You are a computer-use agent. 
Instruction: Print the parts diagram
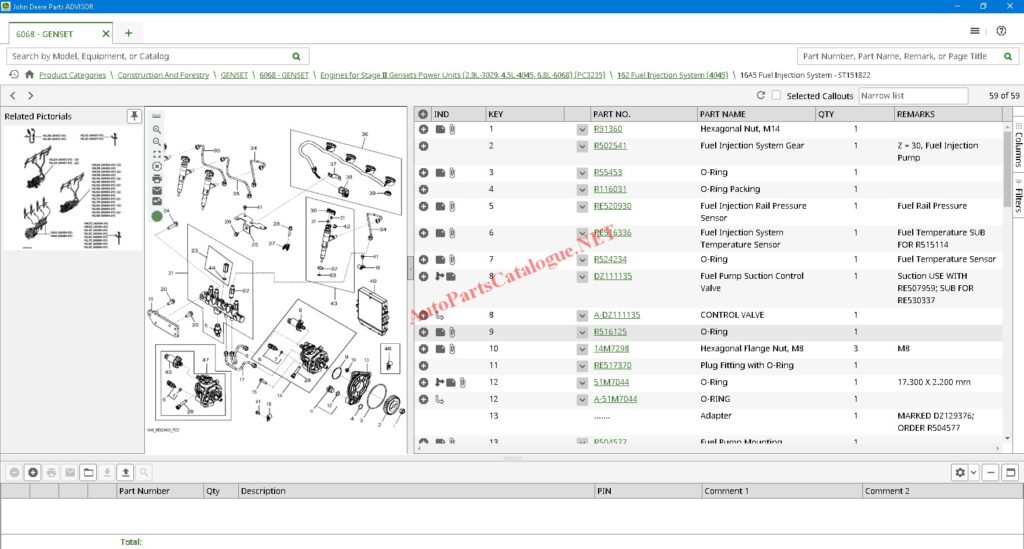tap(157, 178)
